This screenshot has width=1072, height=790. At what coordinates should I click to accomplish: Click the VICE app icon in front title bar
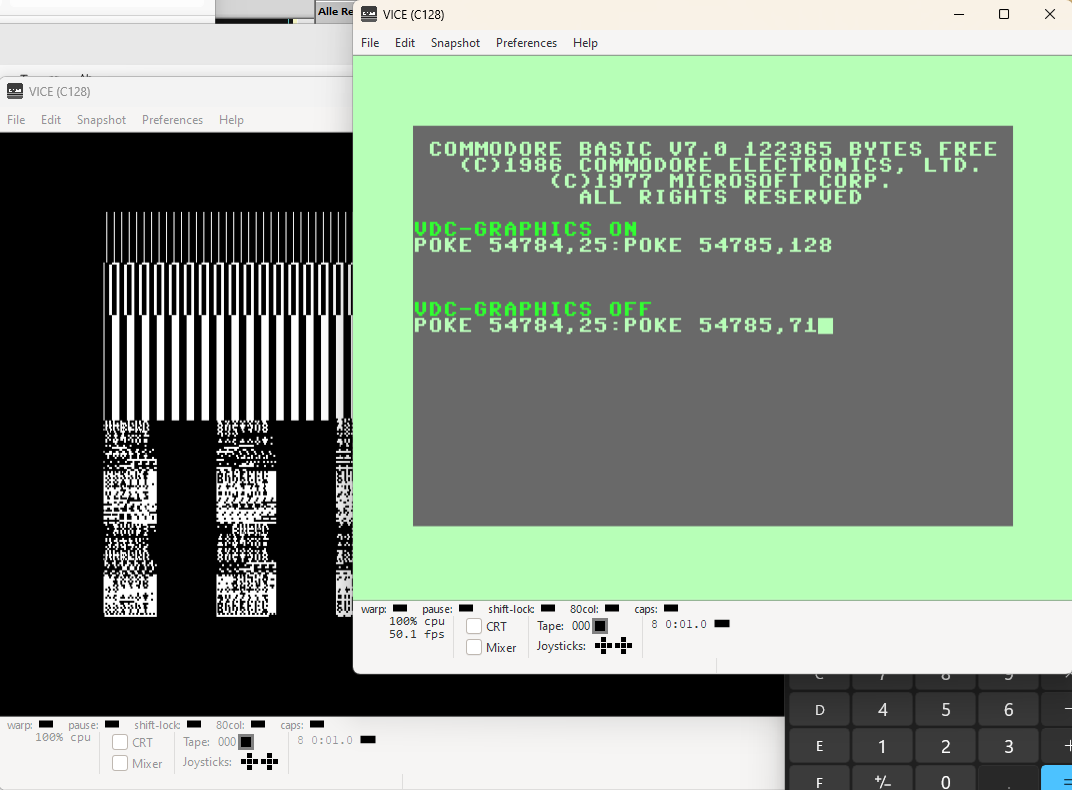(x=369, y=14)
